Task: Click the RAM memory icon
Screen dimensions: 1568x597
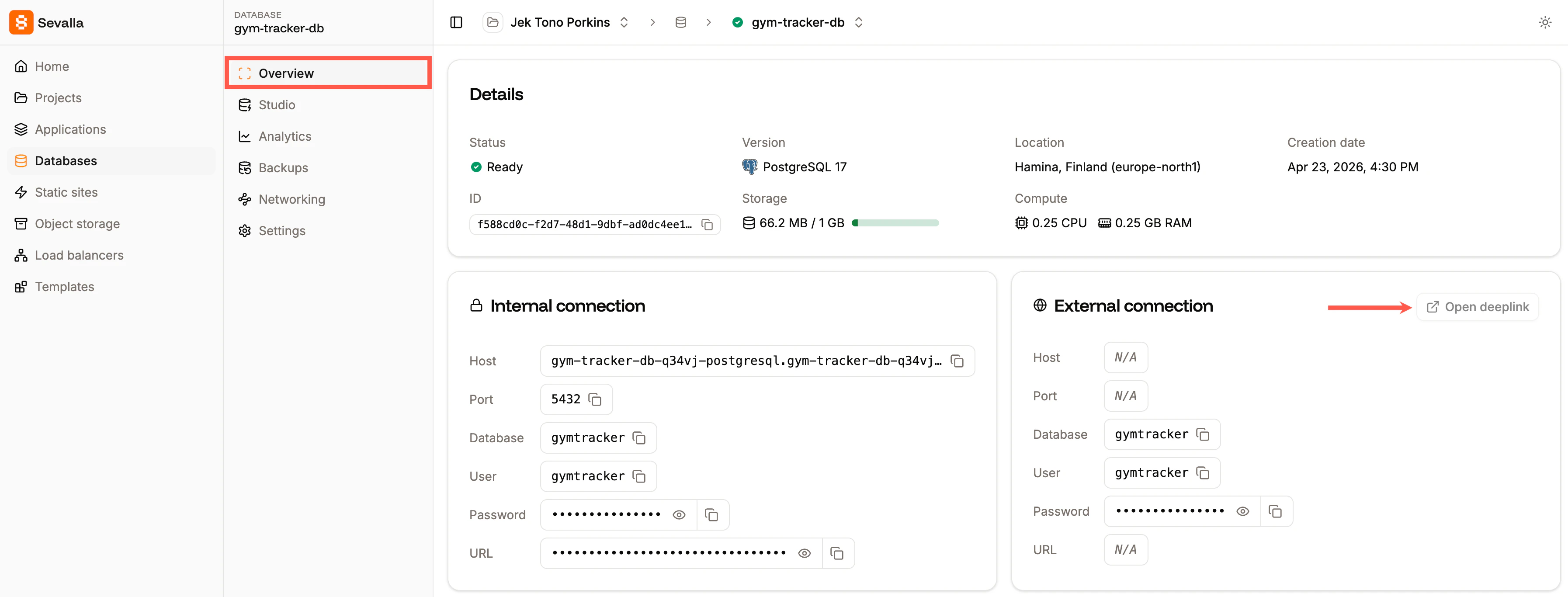Action: (1104, 223)
